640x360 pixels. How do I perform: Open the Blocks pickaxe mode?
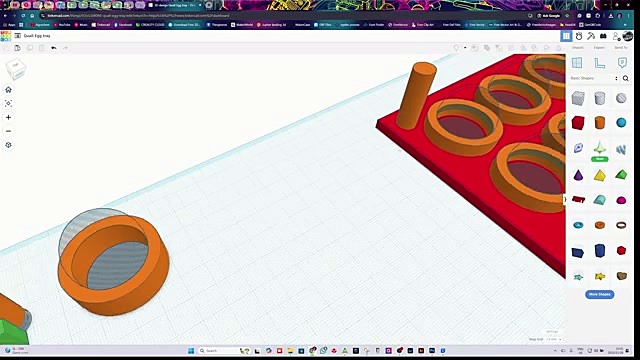pyautogui.click(x=591, y=36)
